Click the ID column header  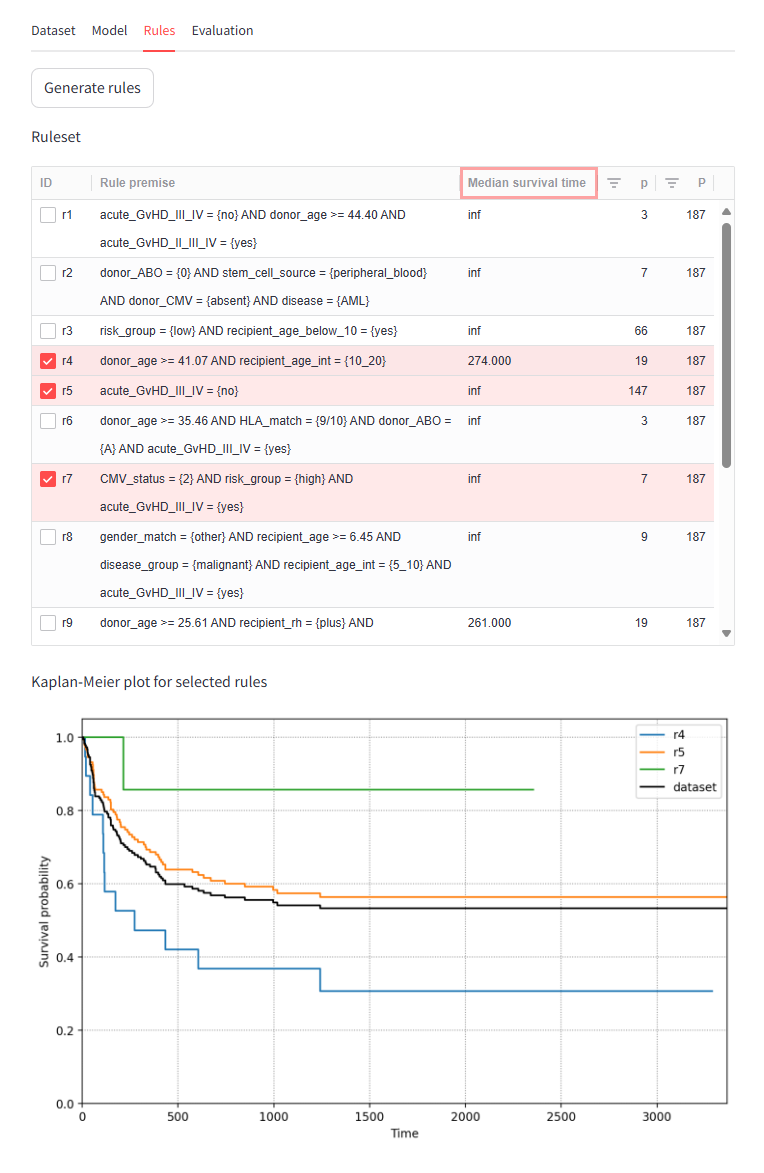click(46, 183)
